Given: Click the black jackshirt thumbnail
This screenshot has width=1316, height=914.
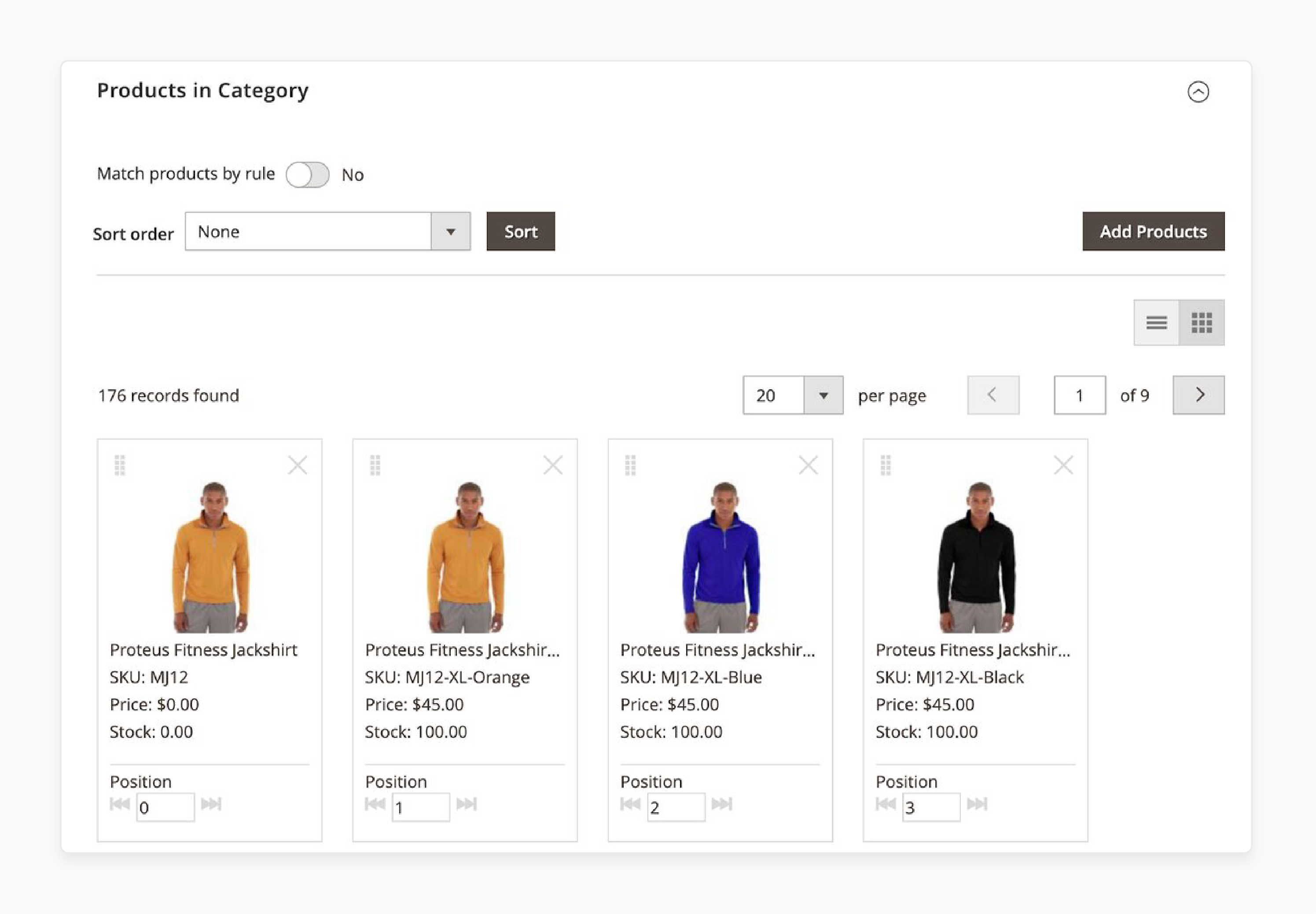Looking at the screenshot, I should click(x=977, y=557).
